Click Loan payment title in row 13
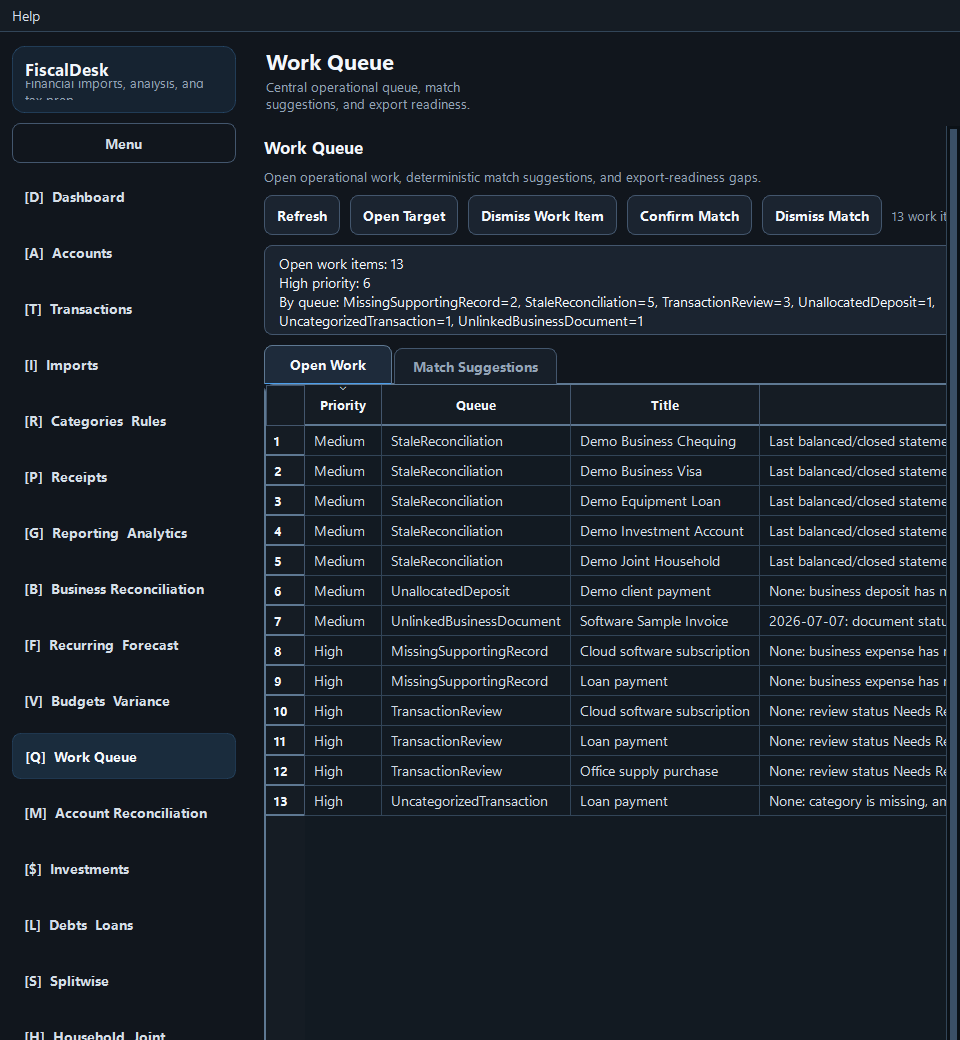This screenshot has width=960, height=1040. 665,801
